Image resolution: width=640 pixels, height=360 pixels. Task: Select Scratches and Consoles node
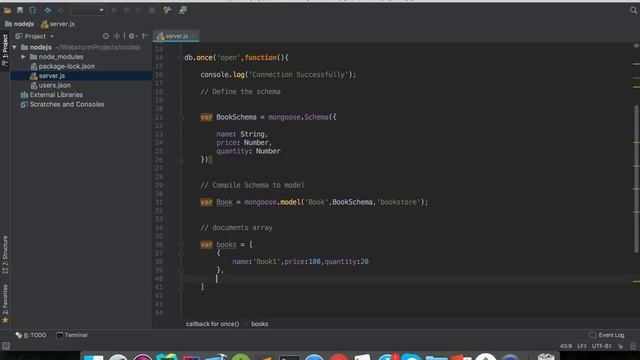(62, 104)
